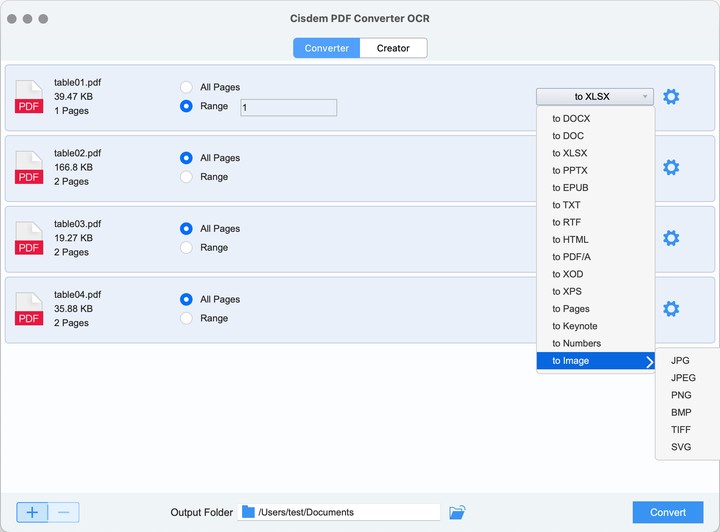
Task: Collapse the 'to XLSX' format dropdown
Action: click(595, 96)
